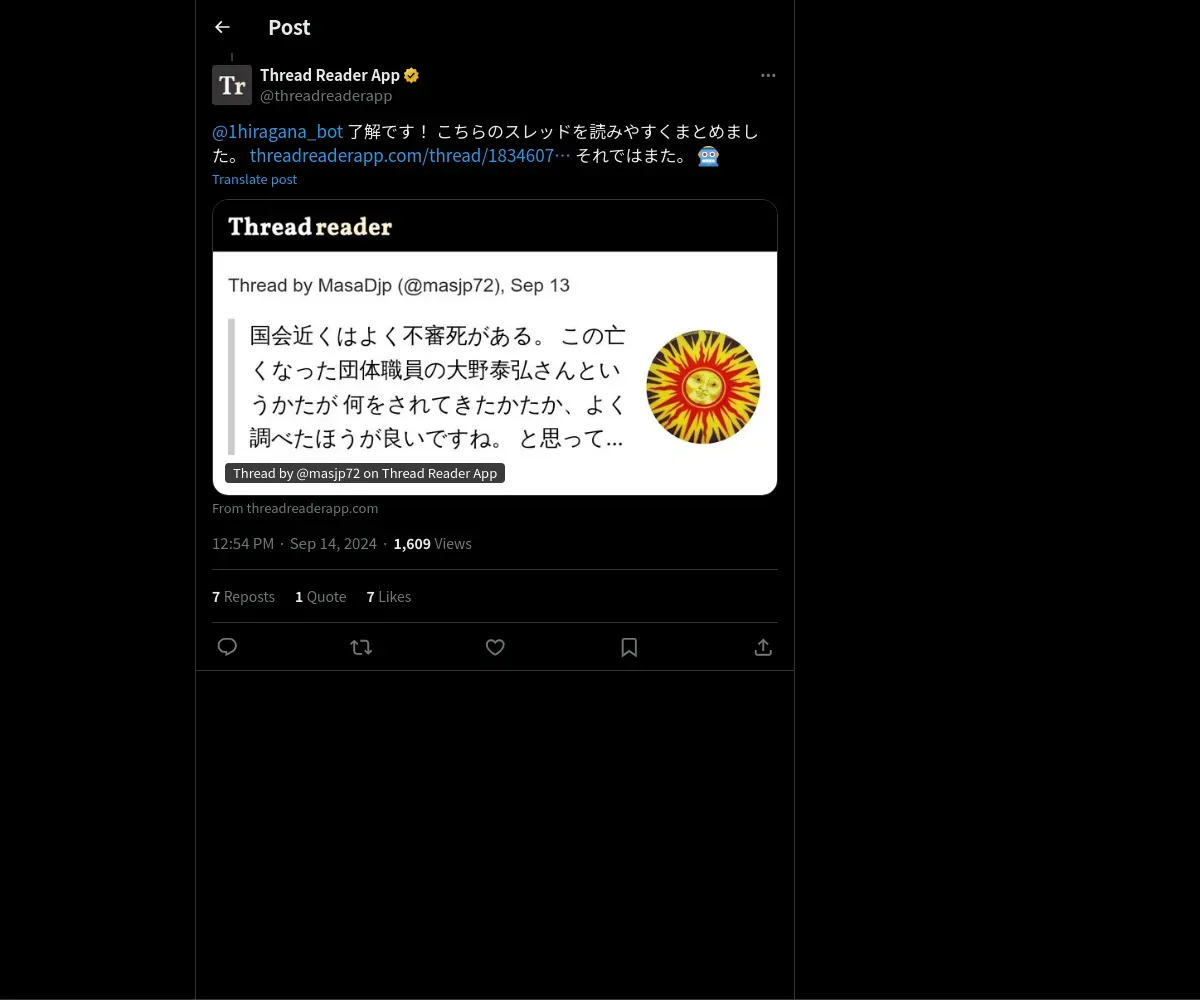The width and height of the screenshot is (1200, 1000).
Task: Click the gold verified badge
Action: [x=411, y=75]
